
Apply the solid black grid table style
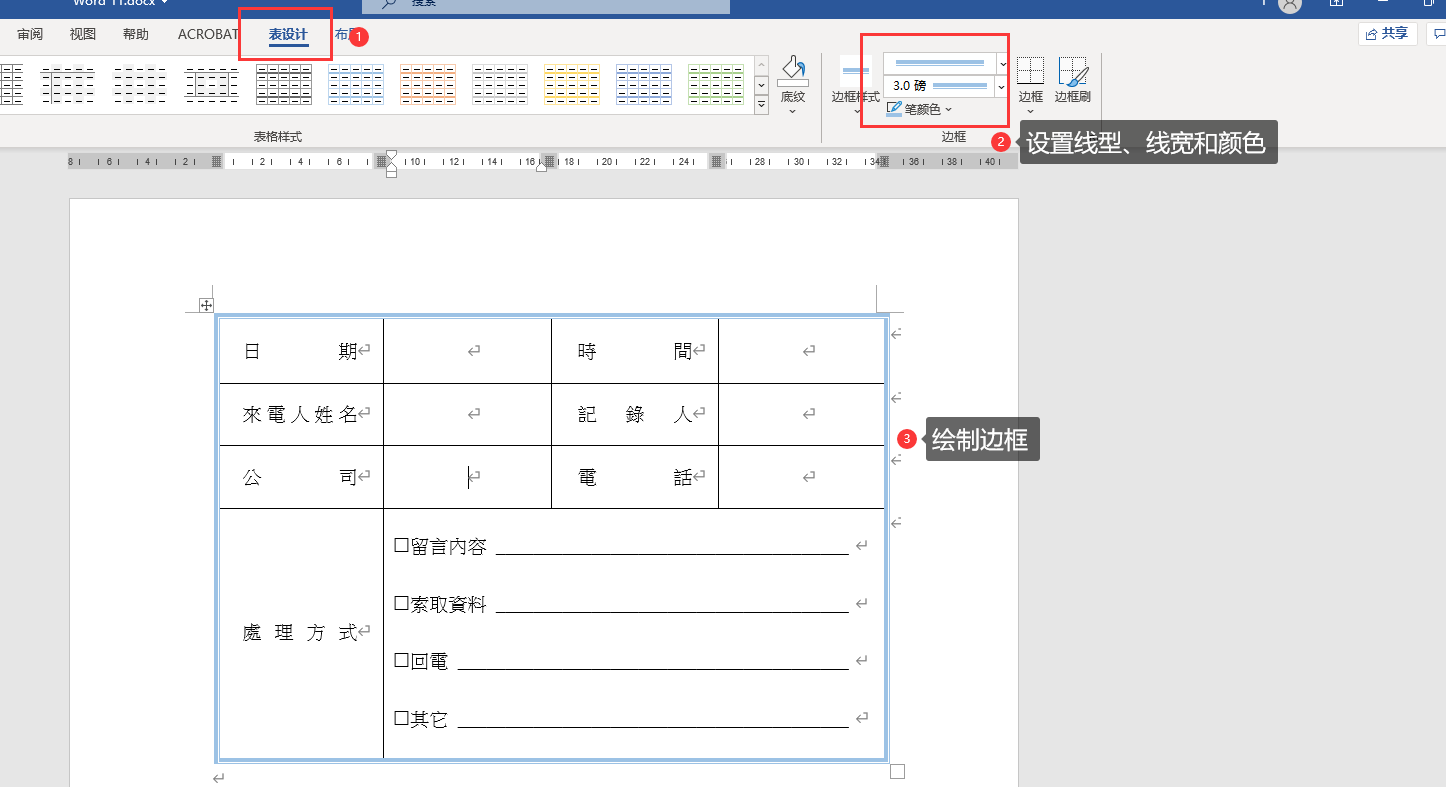point(283,84)
